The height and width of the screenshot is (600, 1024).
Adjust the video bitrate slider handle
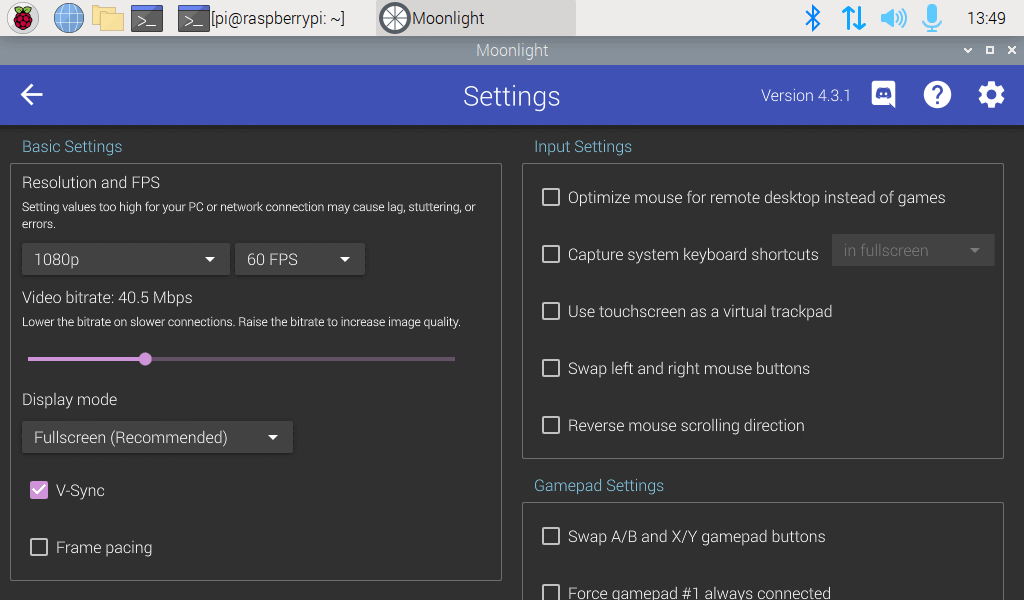click(145, 358)
